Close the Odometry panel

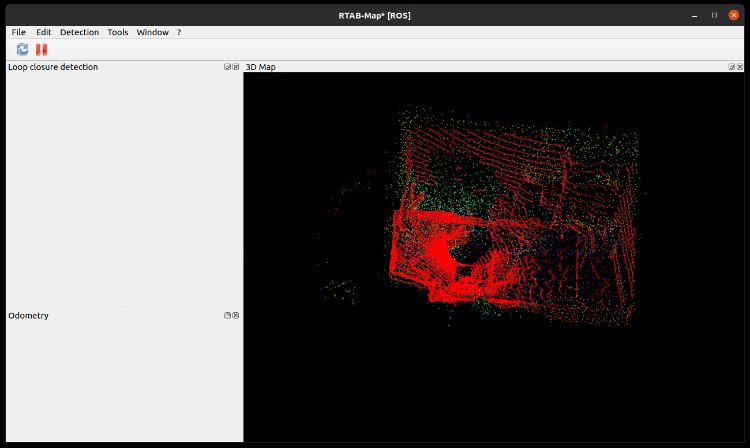[x=236, y=315]
